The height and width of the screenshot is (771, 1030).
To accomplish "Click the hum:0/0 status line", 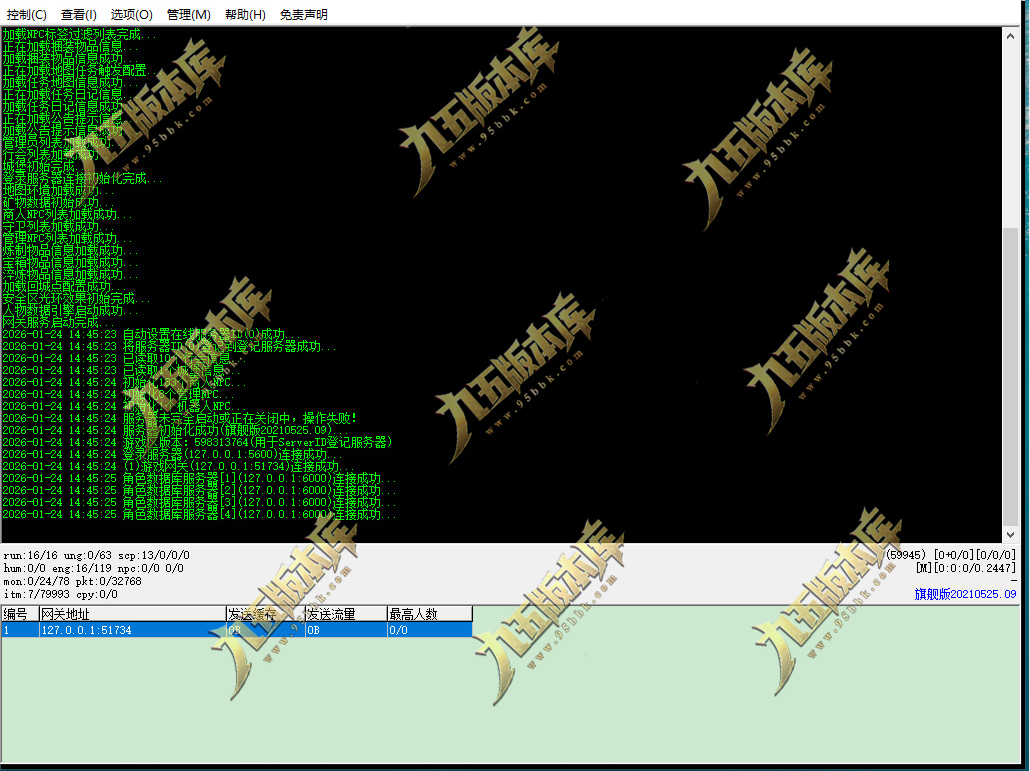I will pos(93,569).
